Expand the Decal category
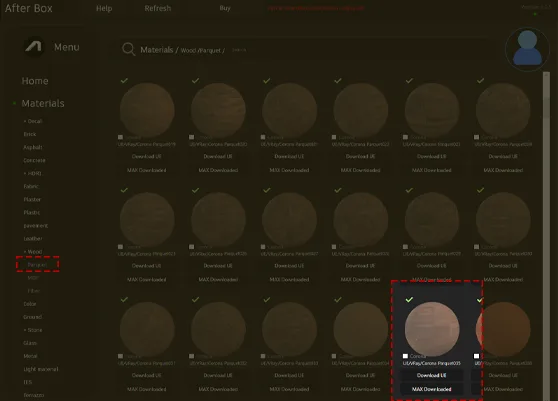Viewport: 558px width, 401px height. (33, 121)
